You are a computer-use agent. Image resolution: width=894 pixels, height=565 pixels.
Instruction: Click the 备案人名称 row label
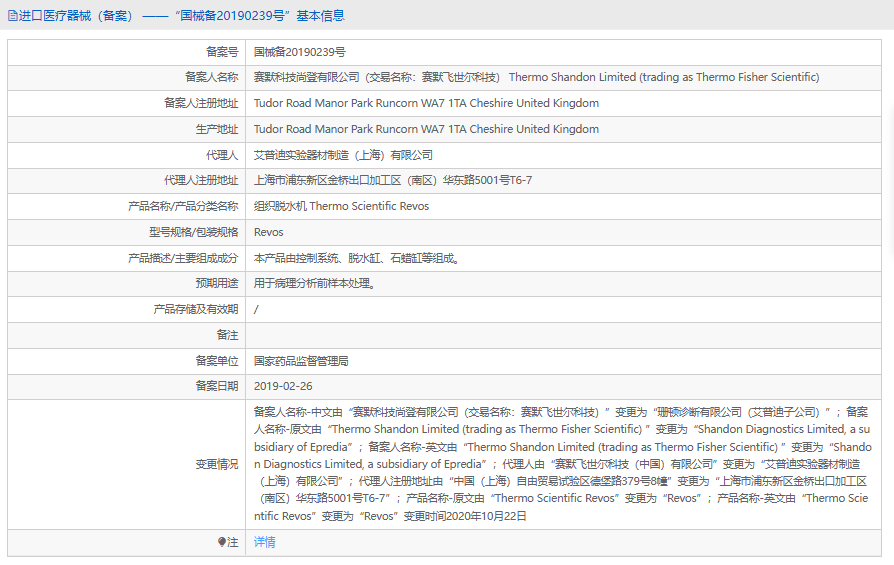[212, 77]
